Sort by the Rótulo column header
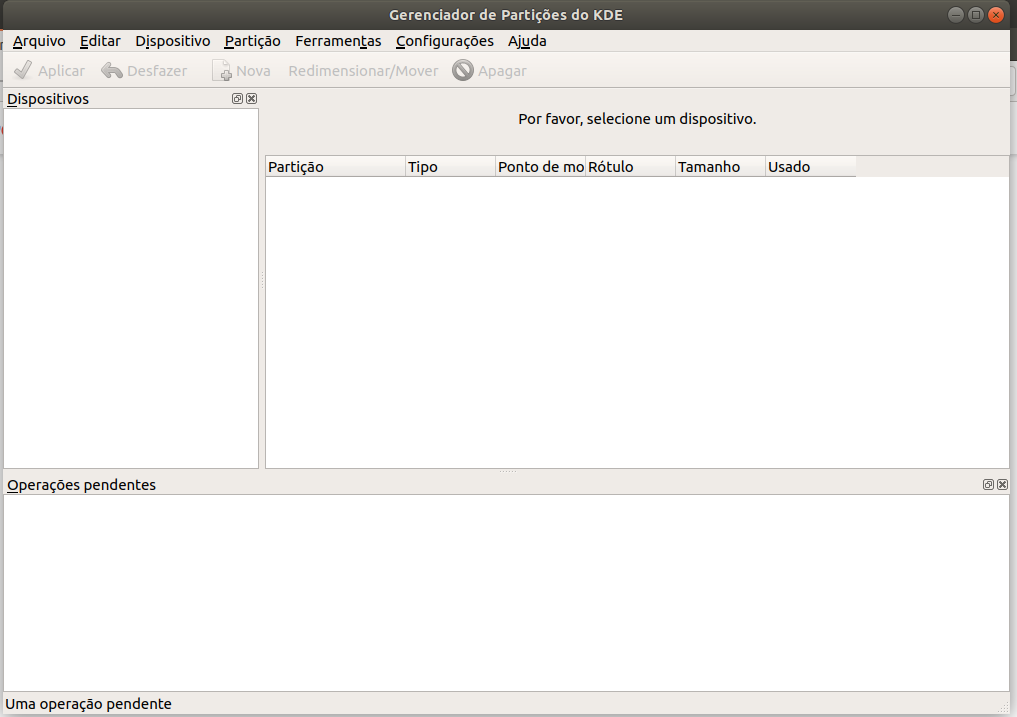Screen dimensions: 1017x717 630,167
